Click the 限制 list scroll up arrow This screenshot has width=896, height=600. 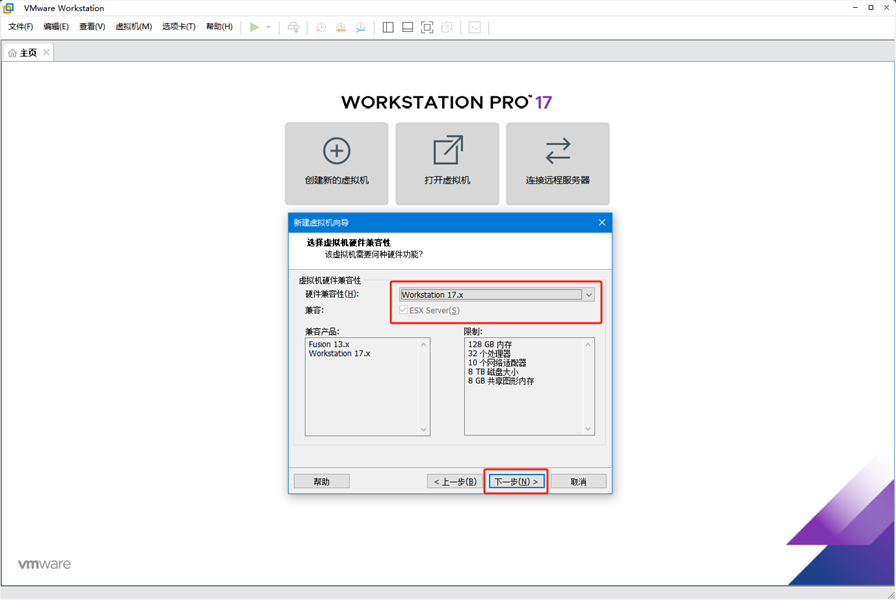[x=588, y=345]
